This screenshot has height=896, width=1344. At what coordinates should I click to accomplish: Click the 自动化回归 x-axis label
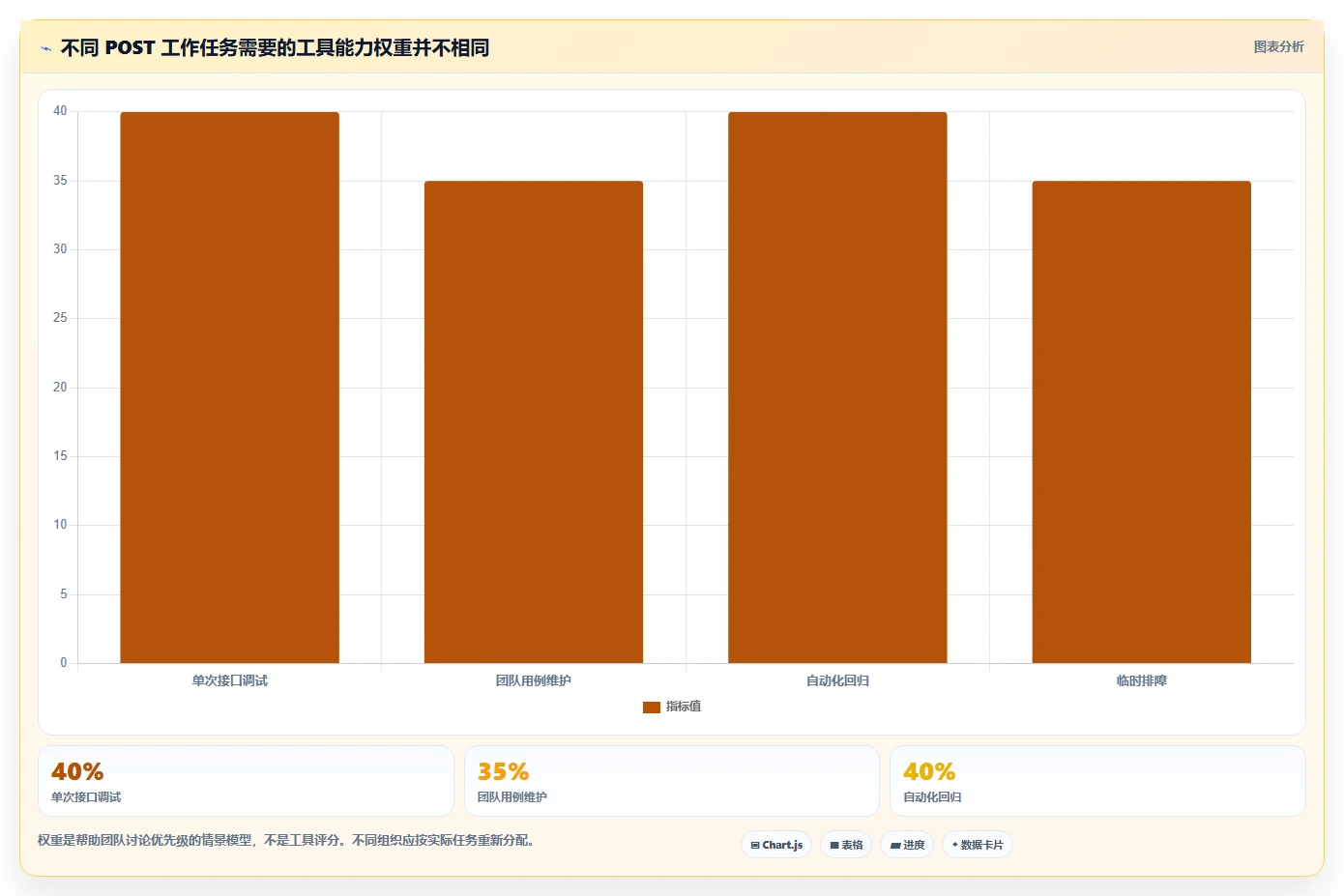pos(837,680)
